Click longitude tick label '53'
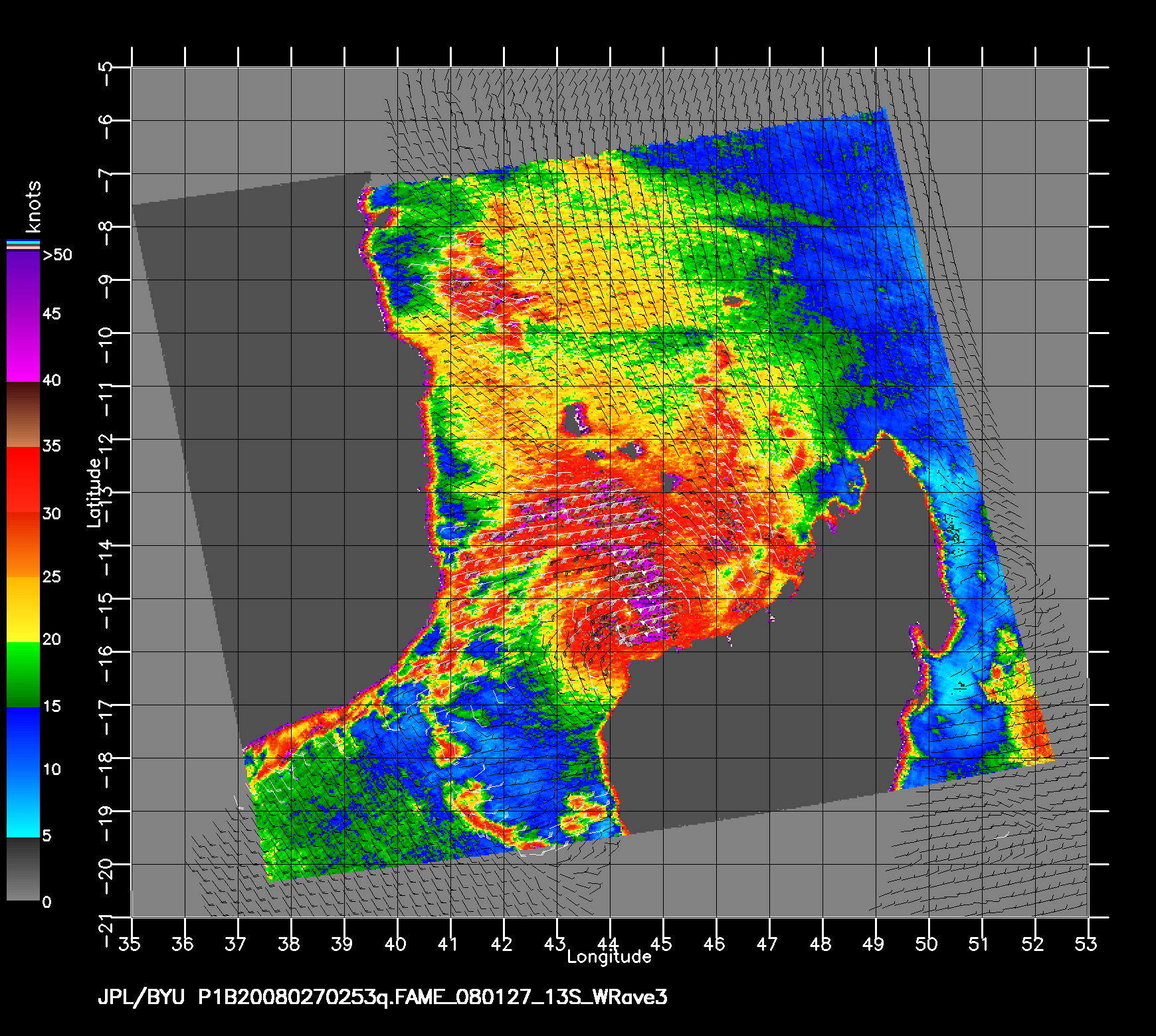The image size is (1156, 1036). 1087,944
